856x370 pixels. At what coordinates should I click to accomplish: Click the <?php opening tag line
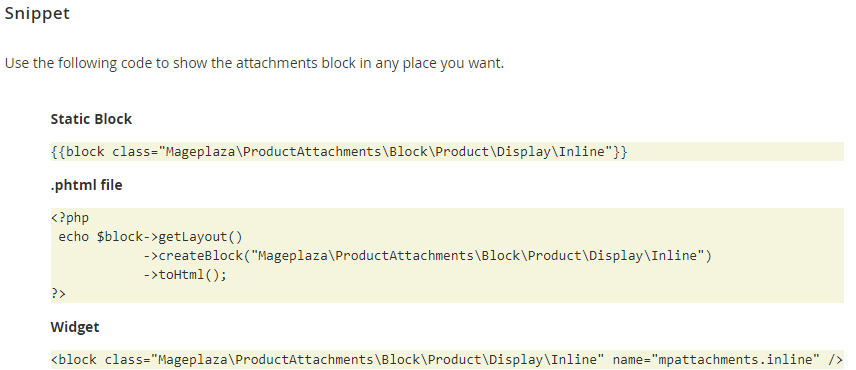click(x=70, y=218)
